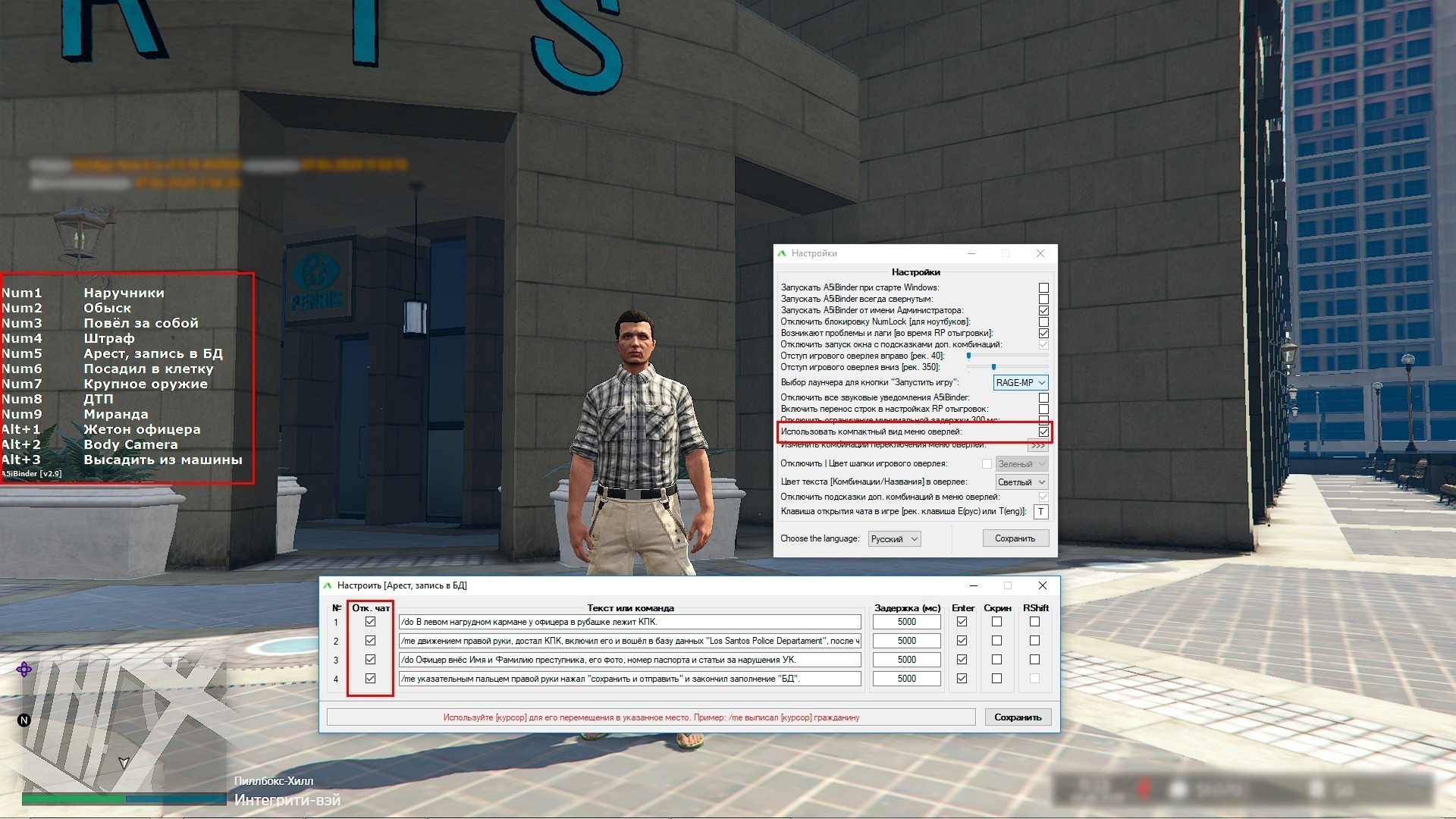Click the A5iBinder logo in the Настройки title bar

point(782,253)
